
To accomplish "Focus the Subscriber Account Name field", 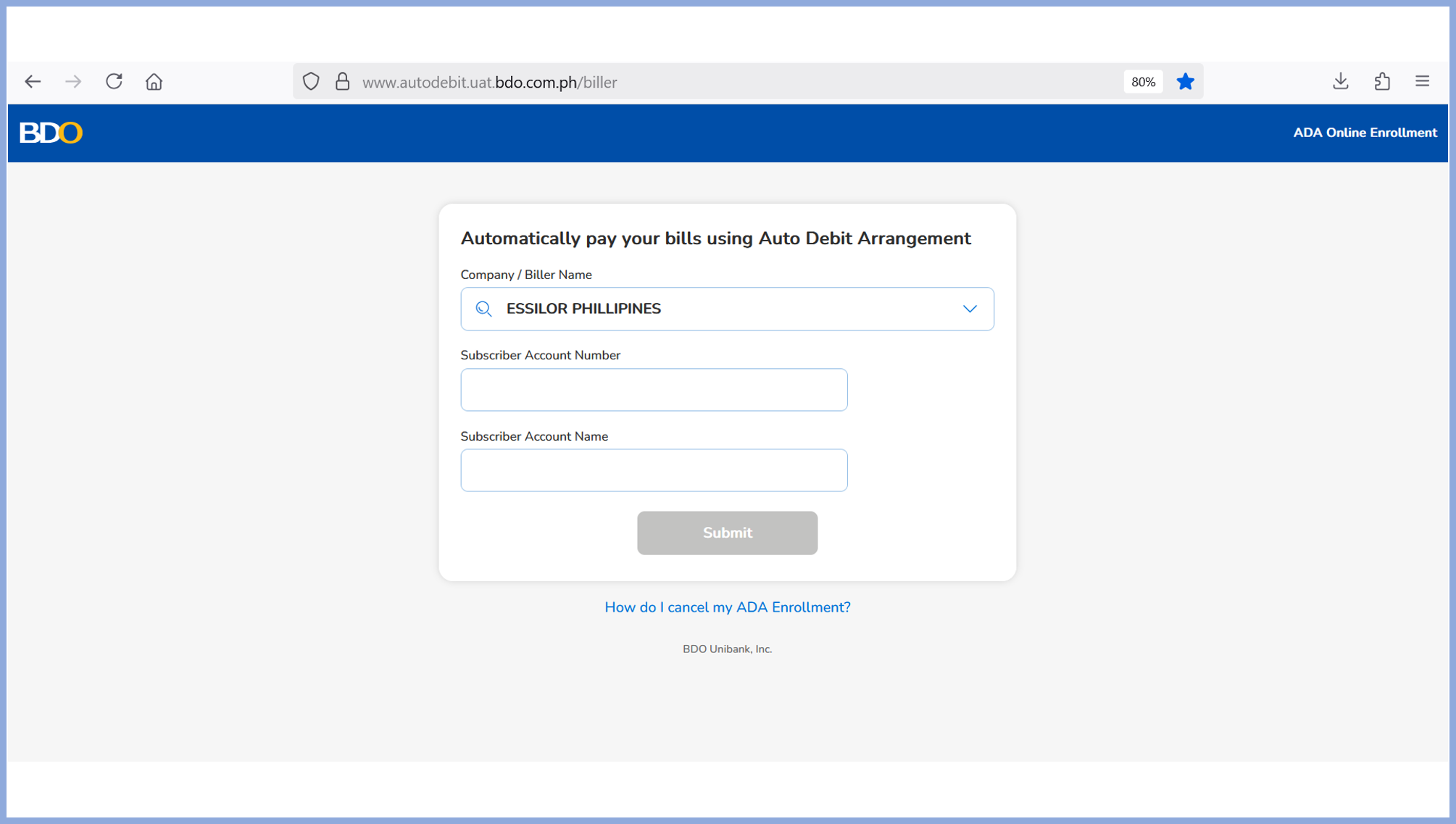I will click(x=654, y=470).
